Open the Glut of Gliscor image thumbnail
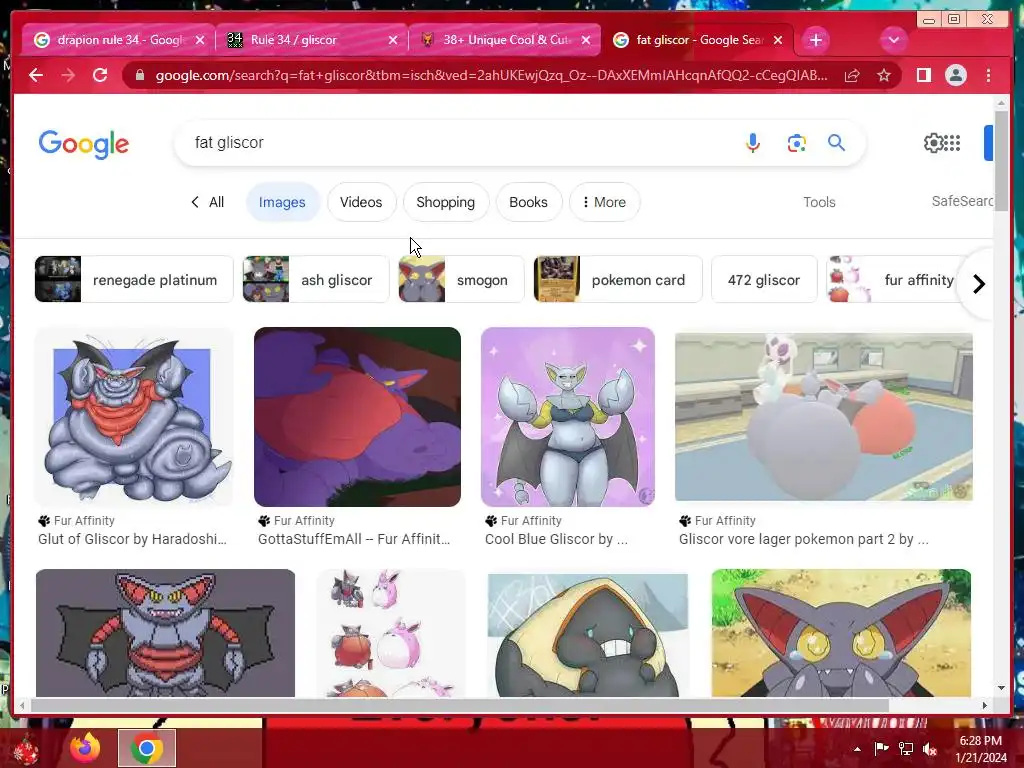 134,417
